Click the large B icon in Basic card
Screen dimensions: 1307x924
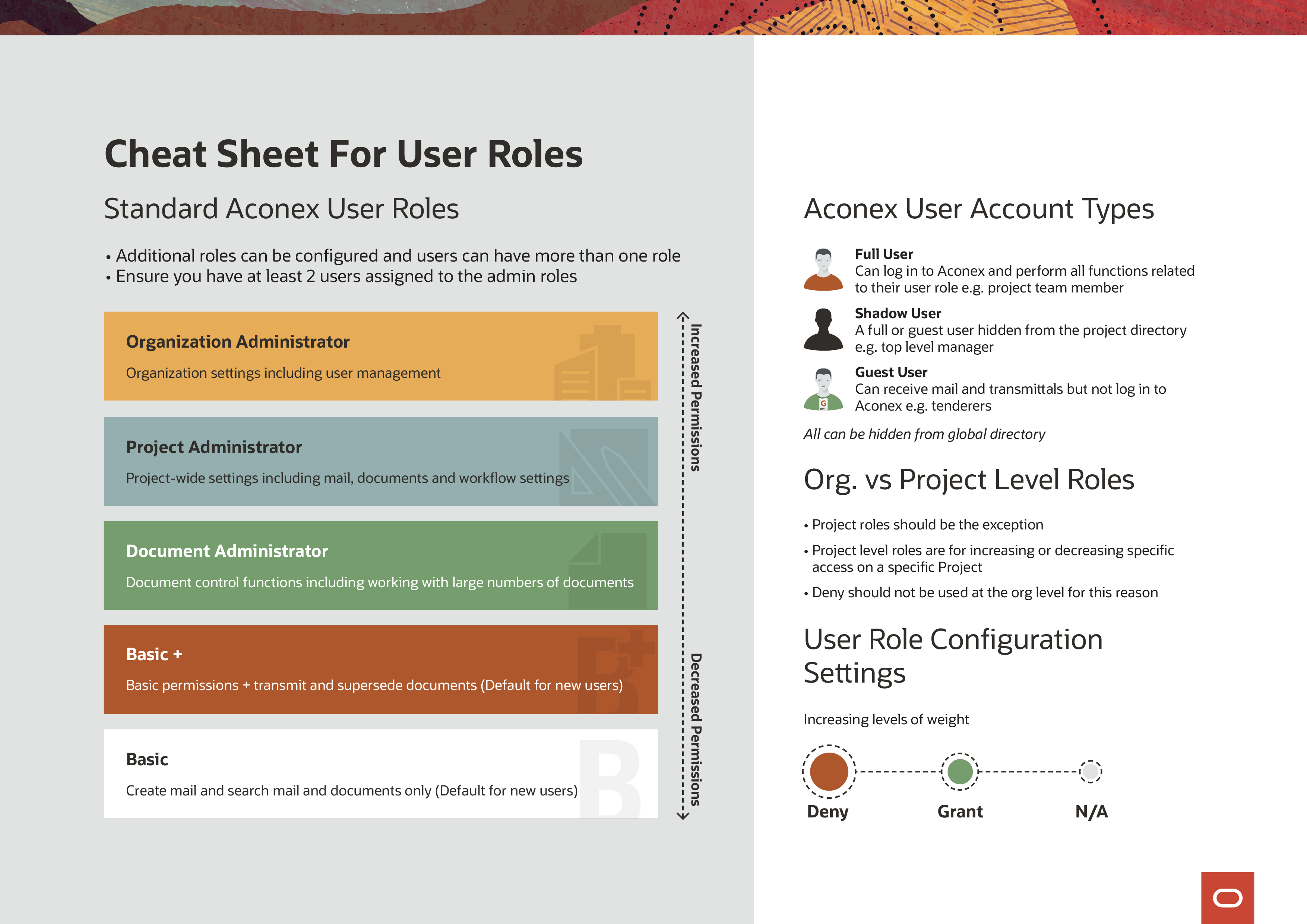(x=610, y=778)
